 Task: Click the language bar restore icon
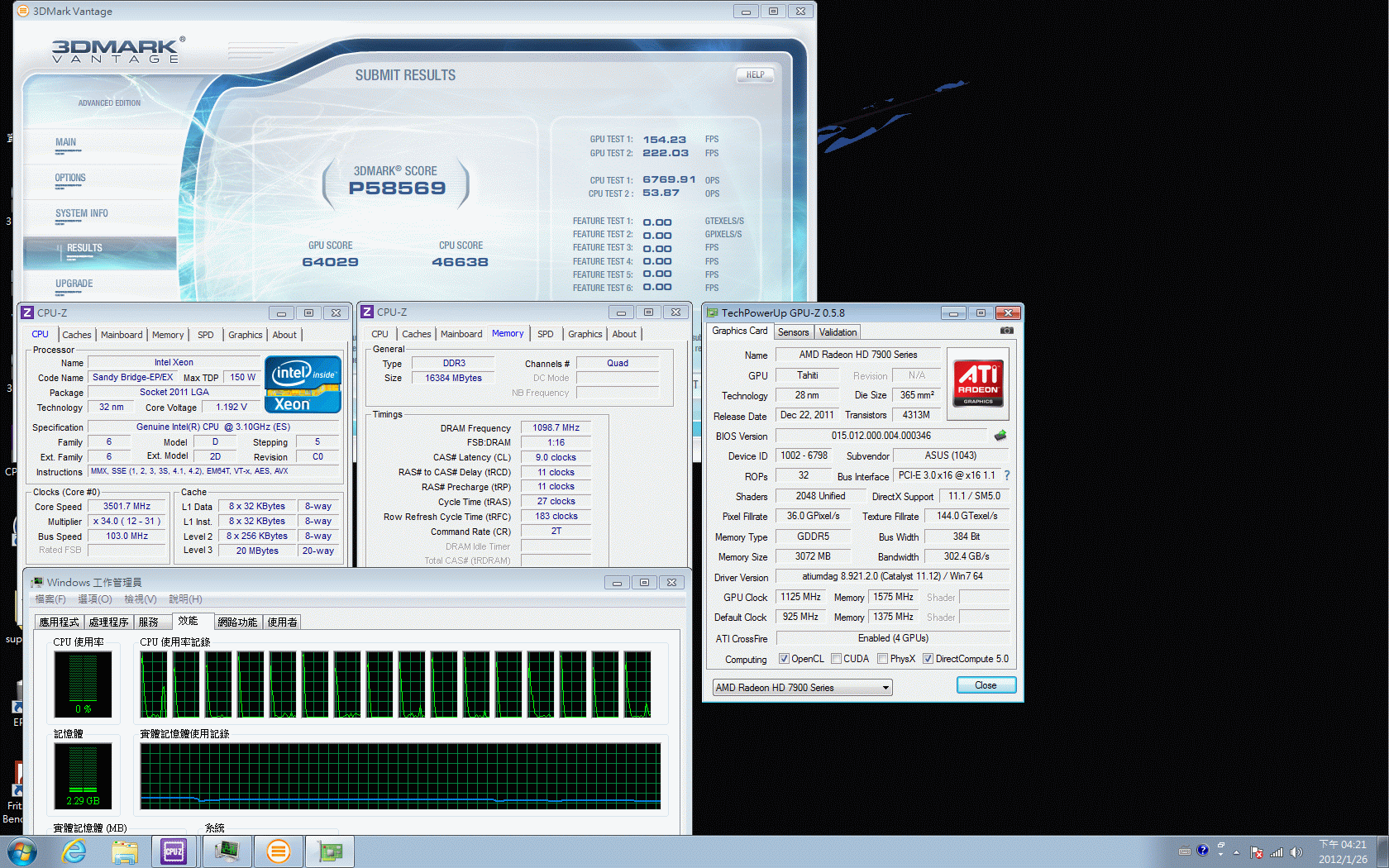click(x=1220, y=847)
